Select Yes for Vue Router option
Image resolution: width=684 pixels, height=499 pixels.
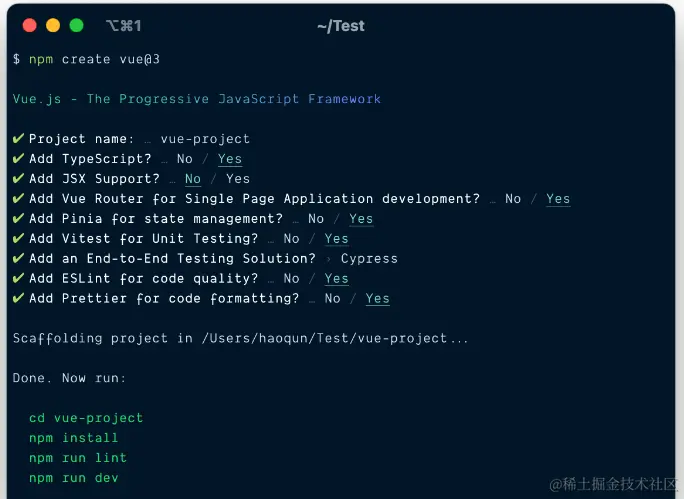click(x=558, y=199)
